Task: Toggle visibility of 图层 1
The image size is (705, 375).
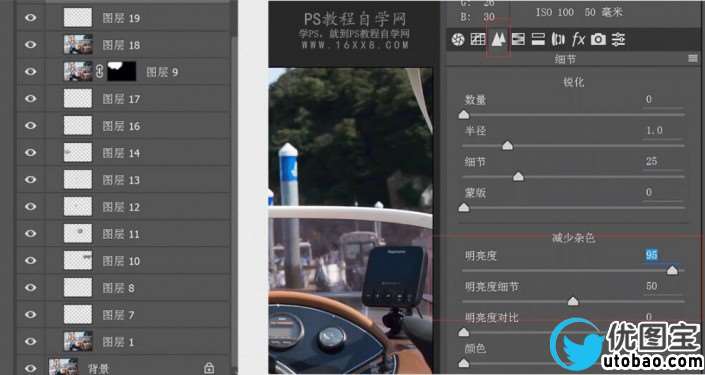Action: click(30, 341)
